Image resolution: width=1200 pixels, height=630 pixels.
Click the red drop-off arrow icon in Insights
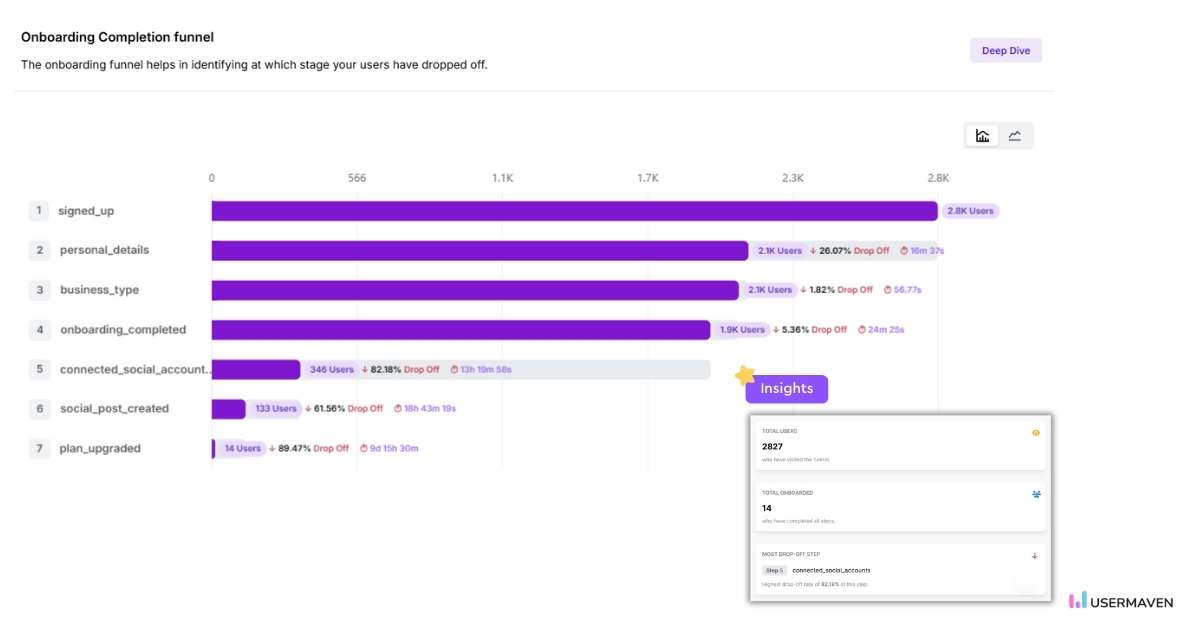coord(1035,556)
